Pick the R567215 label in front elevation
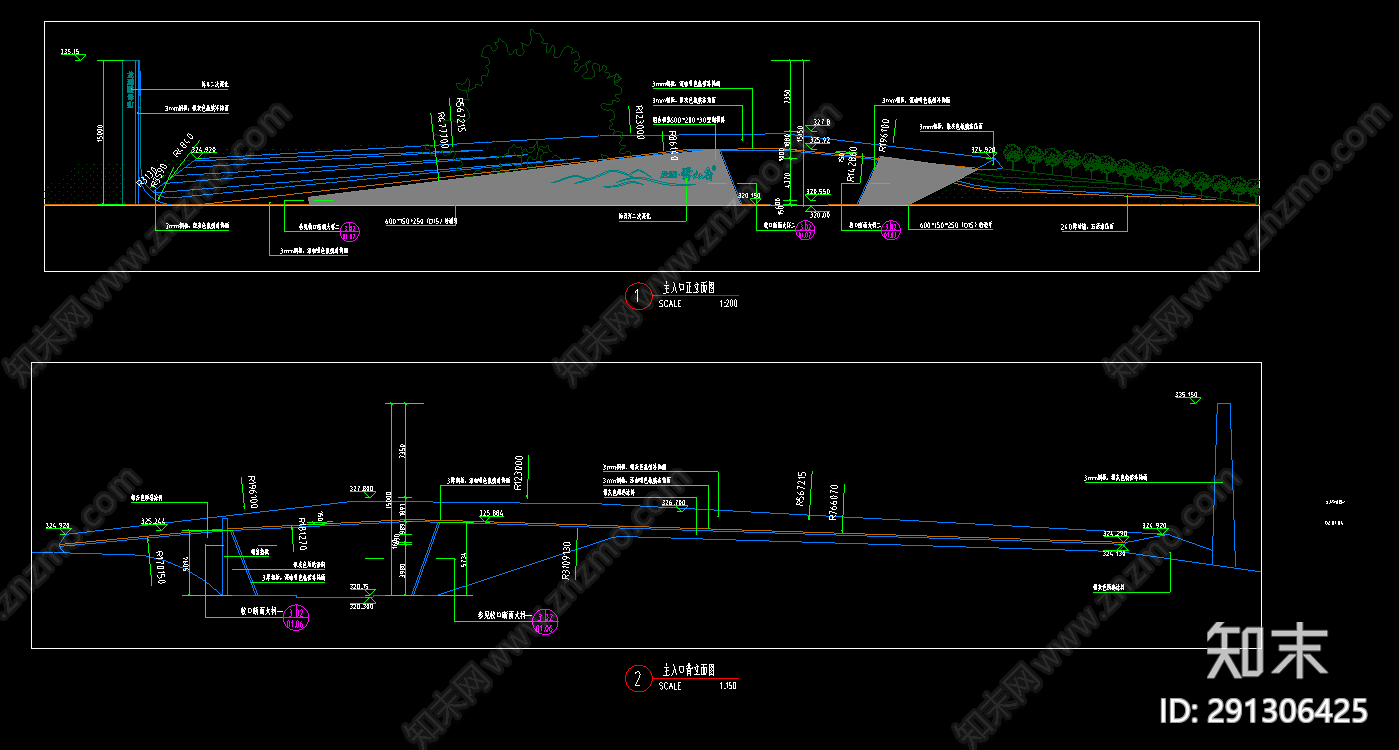The width and height of the screenshot is (1399, 750). click(x=461, y=115)
